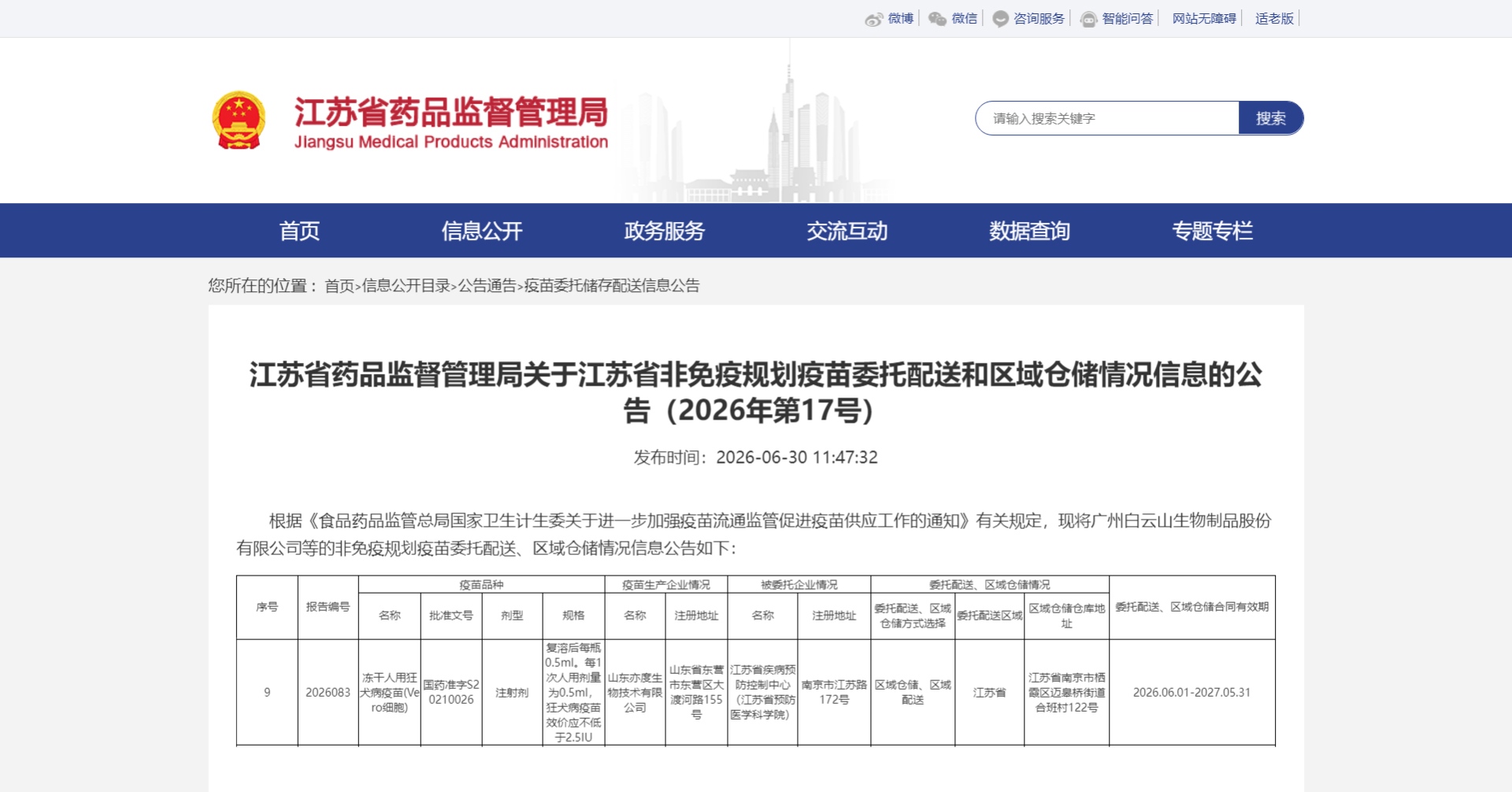Click cell 国药准字S20210026
Screen dimensions: 1512x792
click(x=451, y=693)
